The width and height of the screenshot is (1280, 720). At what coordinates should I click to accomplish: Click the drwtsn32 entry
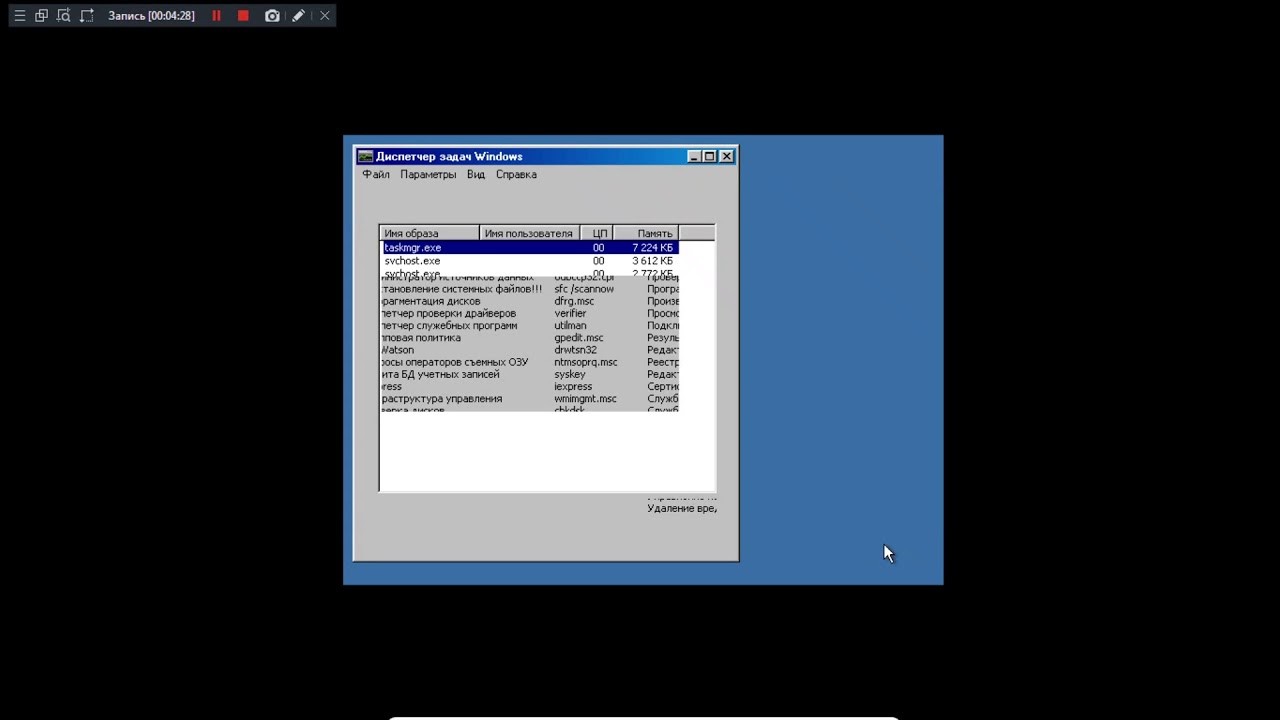[x=575, y=350]
